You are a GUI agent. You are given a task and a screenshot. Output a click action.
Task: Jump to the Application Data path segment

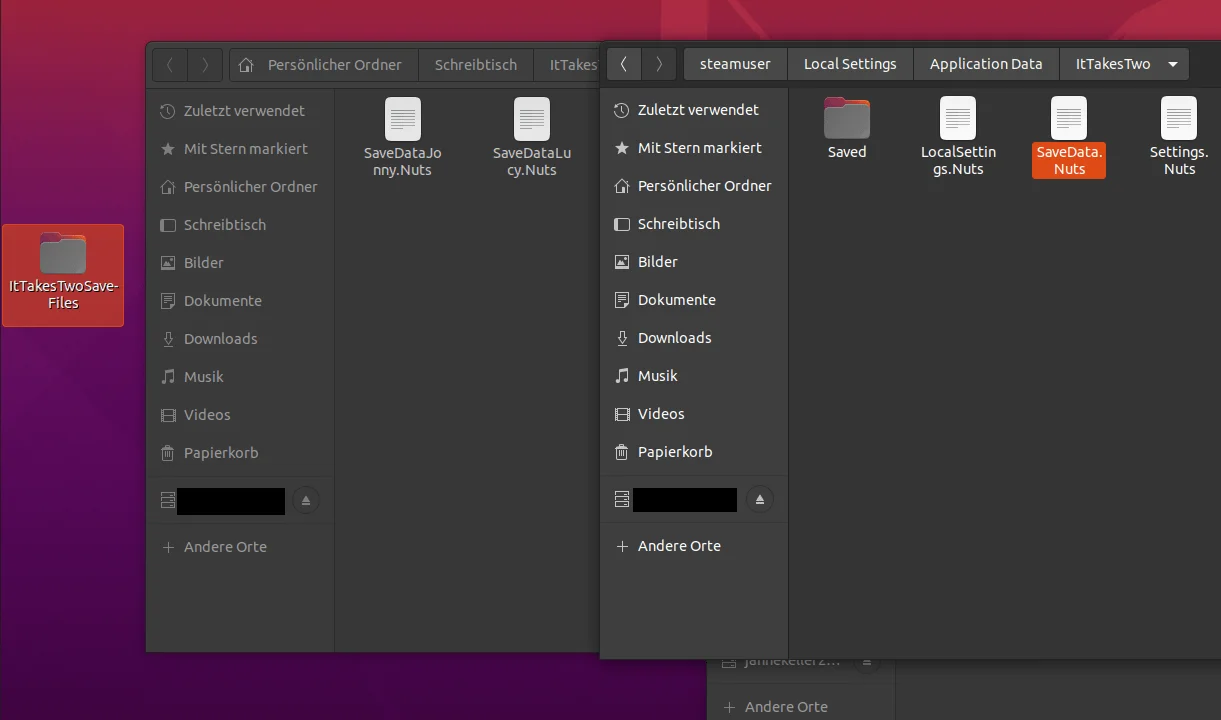(x=986, y=64)
